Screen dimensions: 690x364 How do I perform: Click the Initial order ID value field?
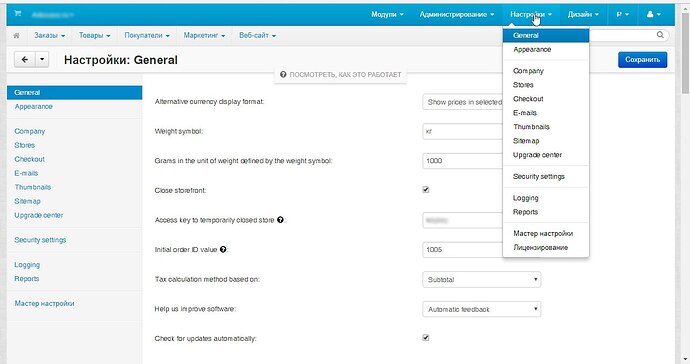(462, 250)
